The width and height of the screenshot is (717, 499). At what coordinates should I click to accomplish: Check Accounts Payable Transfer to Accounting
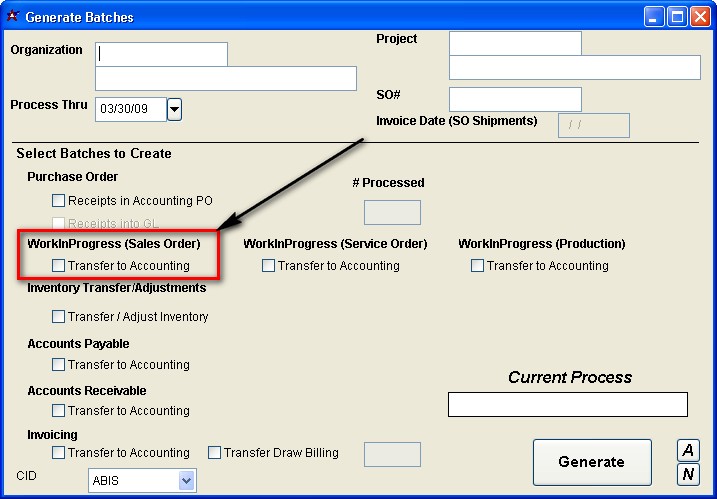coord(59,365)
